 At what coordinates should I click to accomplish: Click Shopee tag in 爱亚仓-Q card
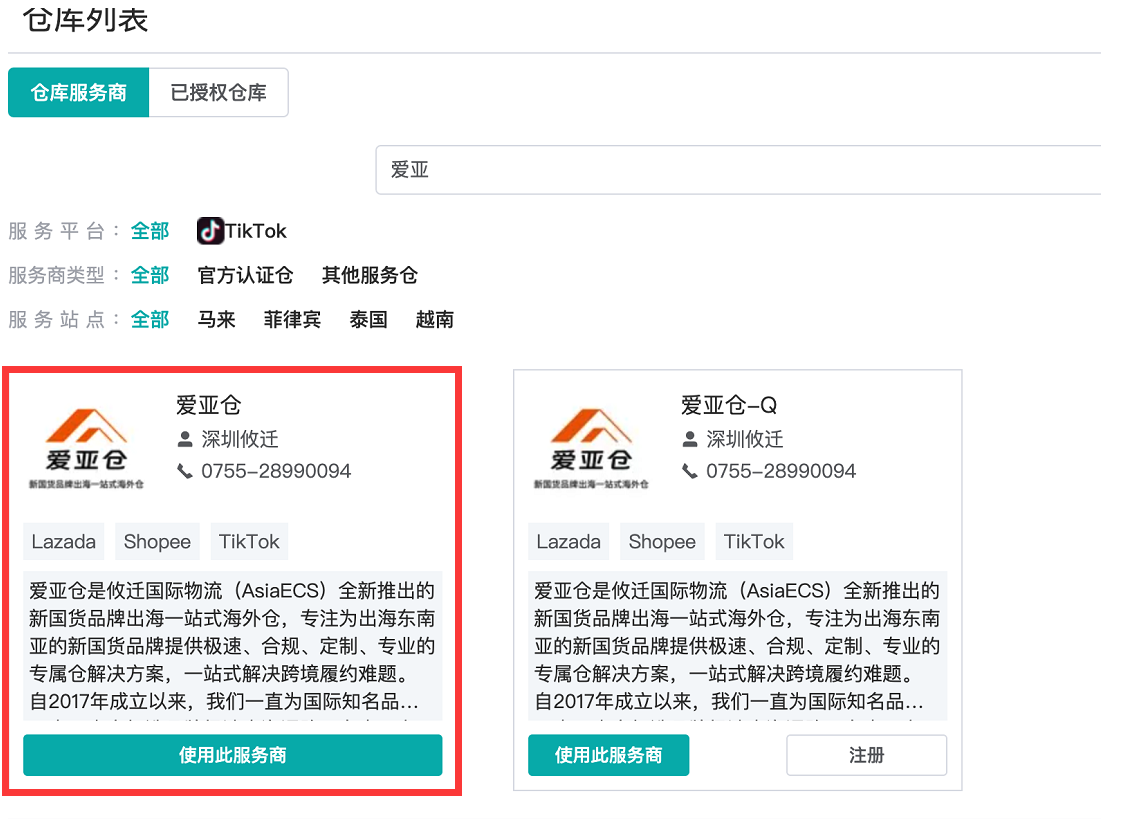(662, 541)
